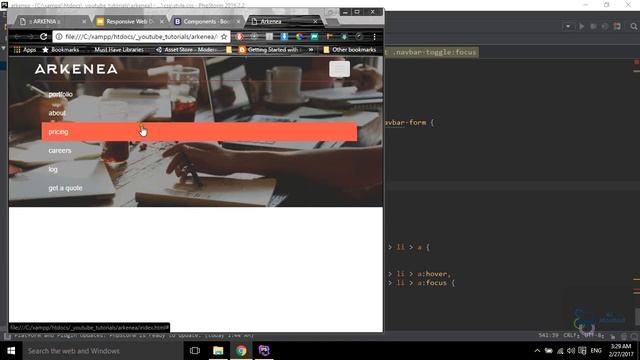Open the taskbar clock and date
Image resolution: width=640 pixels, height=360 pixels.
coord(621,351)
